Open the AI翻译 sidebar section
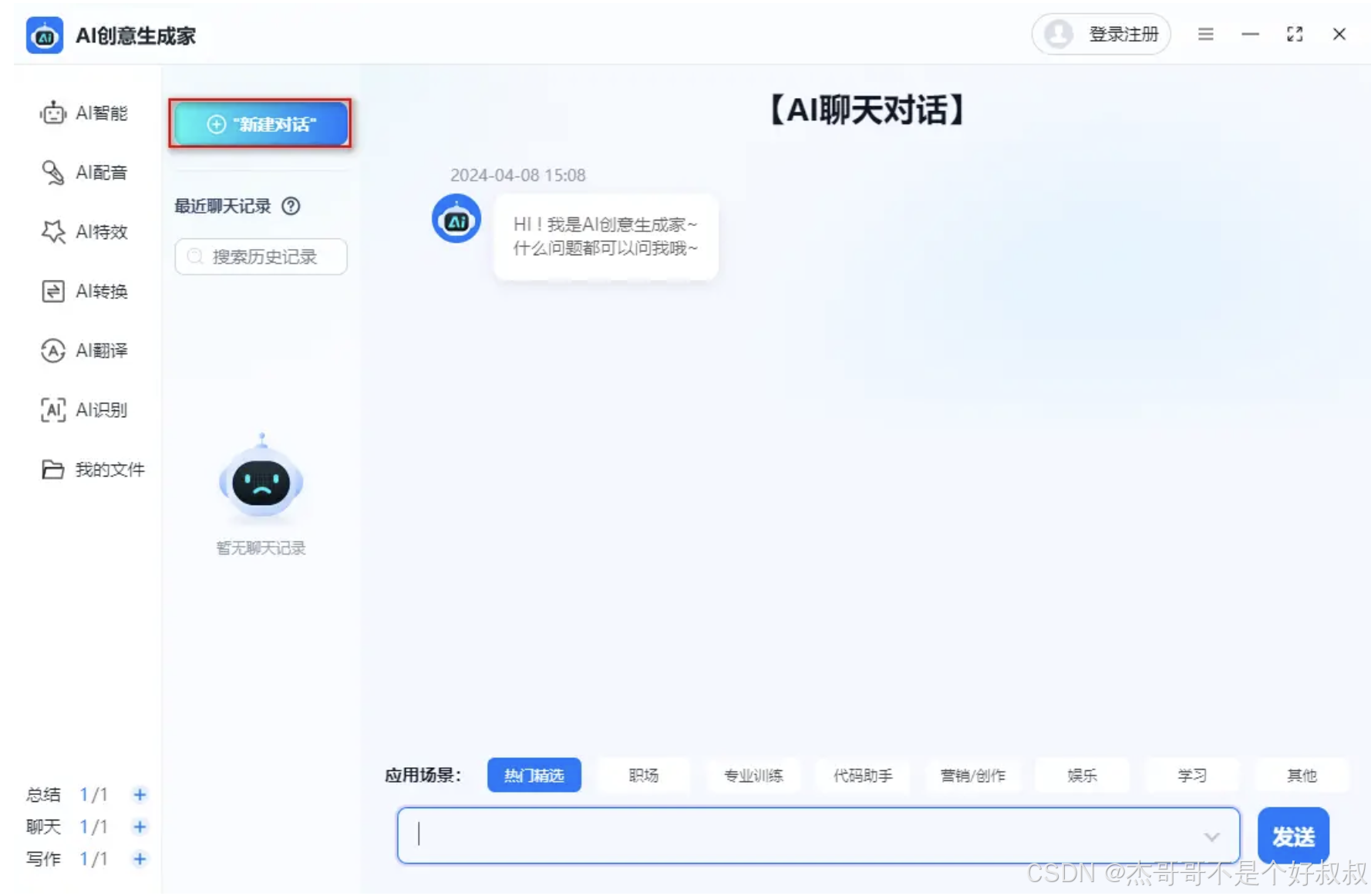This screenshot has width=1371, height=896. tap(84, 351)
